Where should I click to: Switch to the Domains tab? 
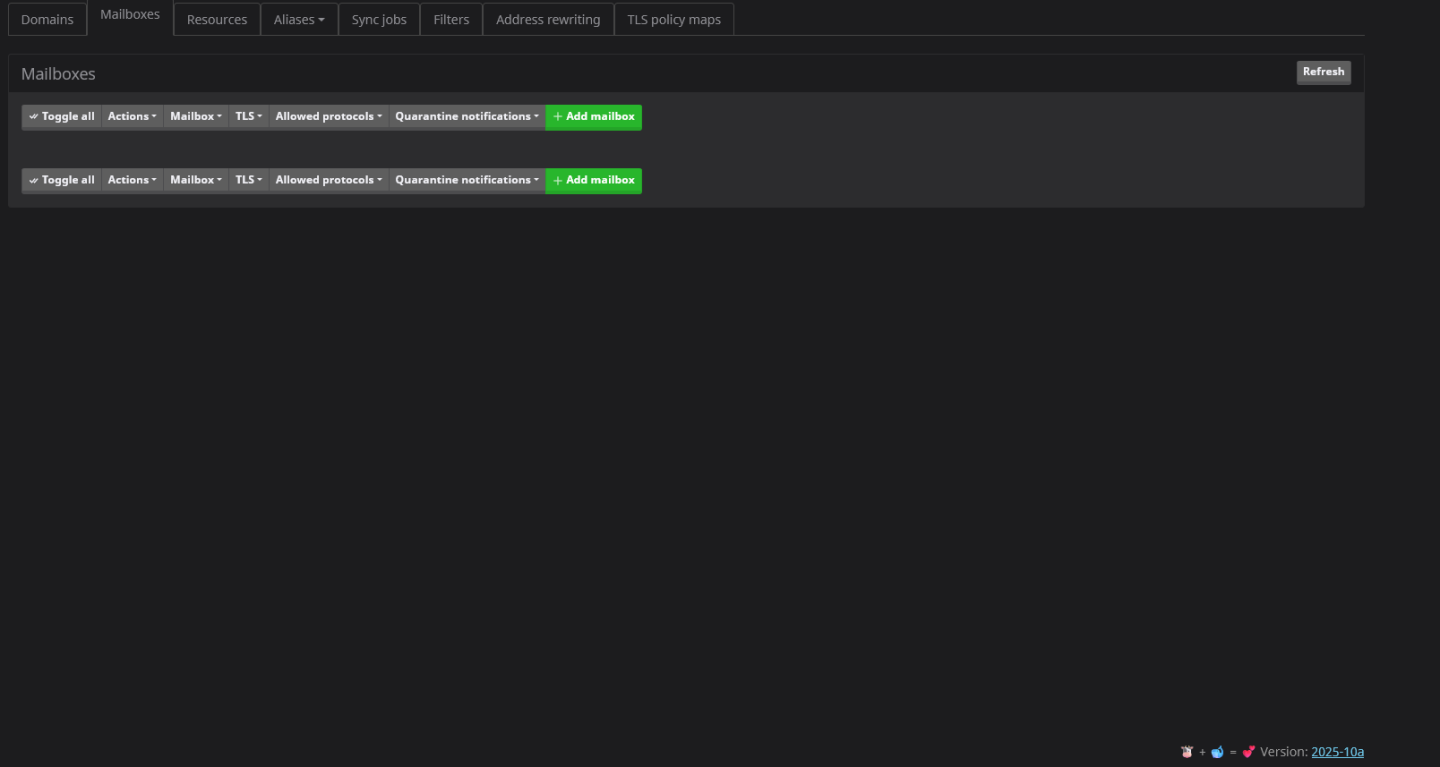click(47, 20)
